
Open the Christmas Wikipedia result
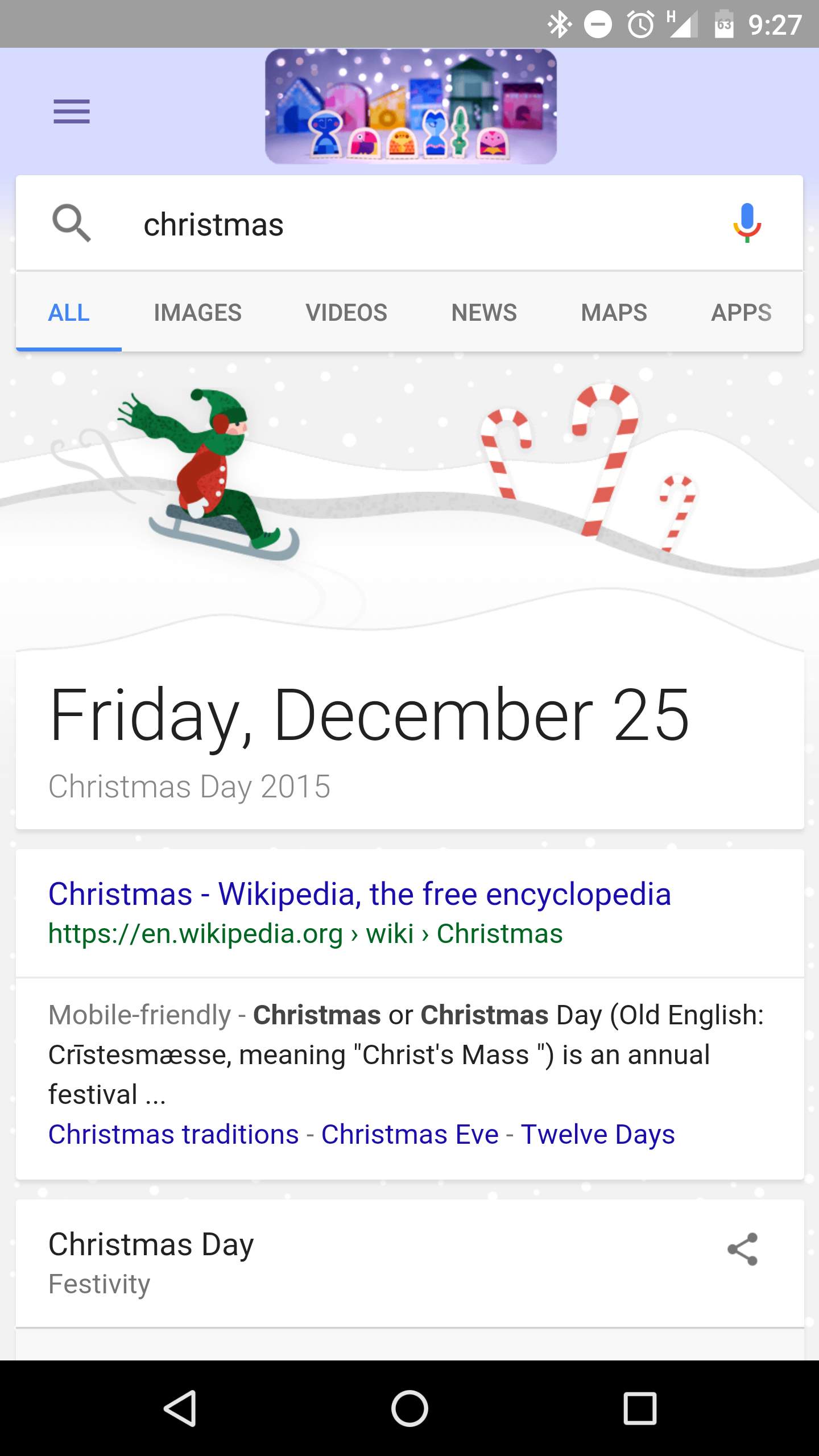click(359, 894)
